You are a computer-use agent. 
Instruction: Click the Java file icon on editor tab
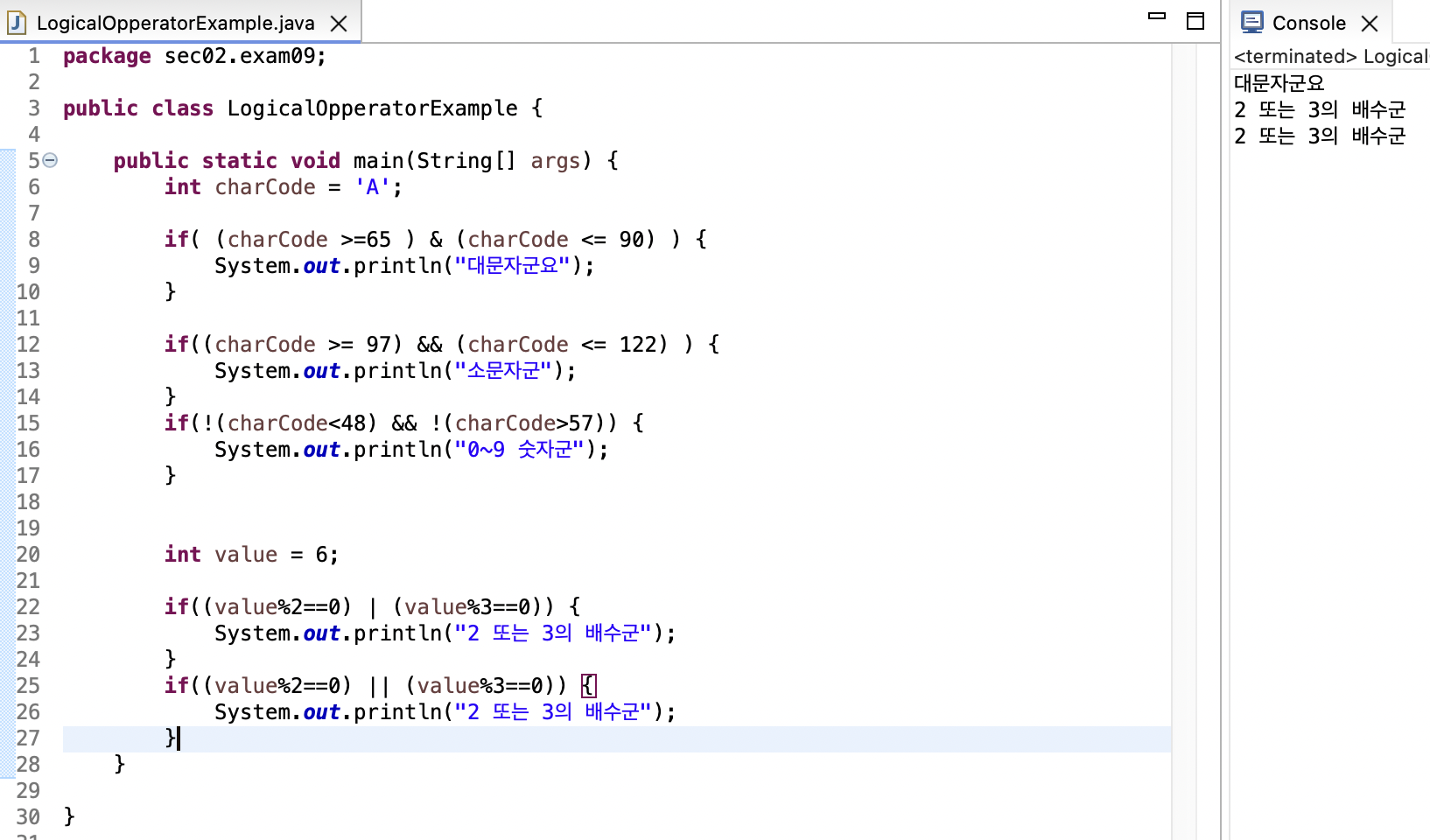pos(16,23)
